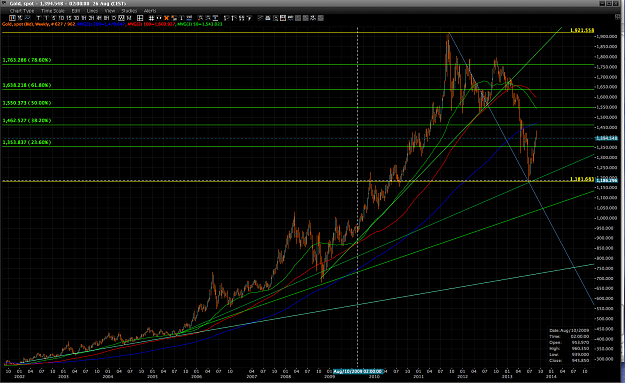This screenshot has width=625, height=383.
Task: Select the line chart type icon
Action: click(27, 18)
